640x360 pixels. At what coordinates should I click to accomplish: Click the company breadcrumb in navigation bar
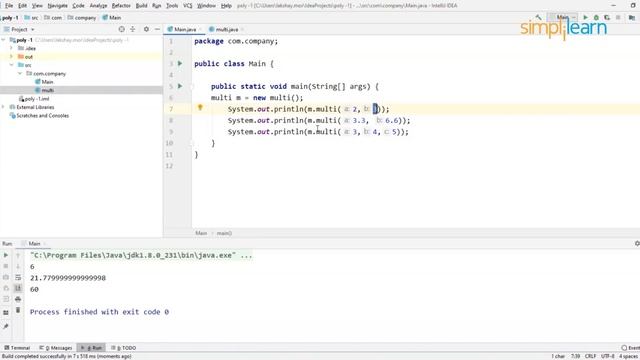pyautogui.click(x=82, y=18)
